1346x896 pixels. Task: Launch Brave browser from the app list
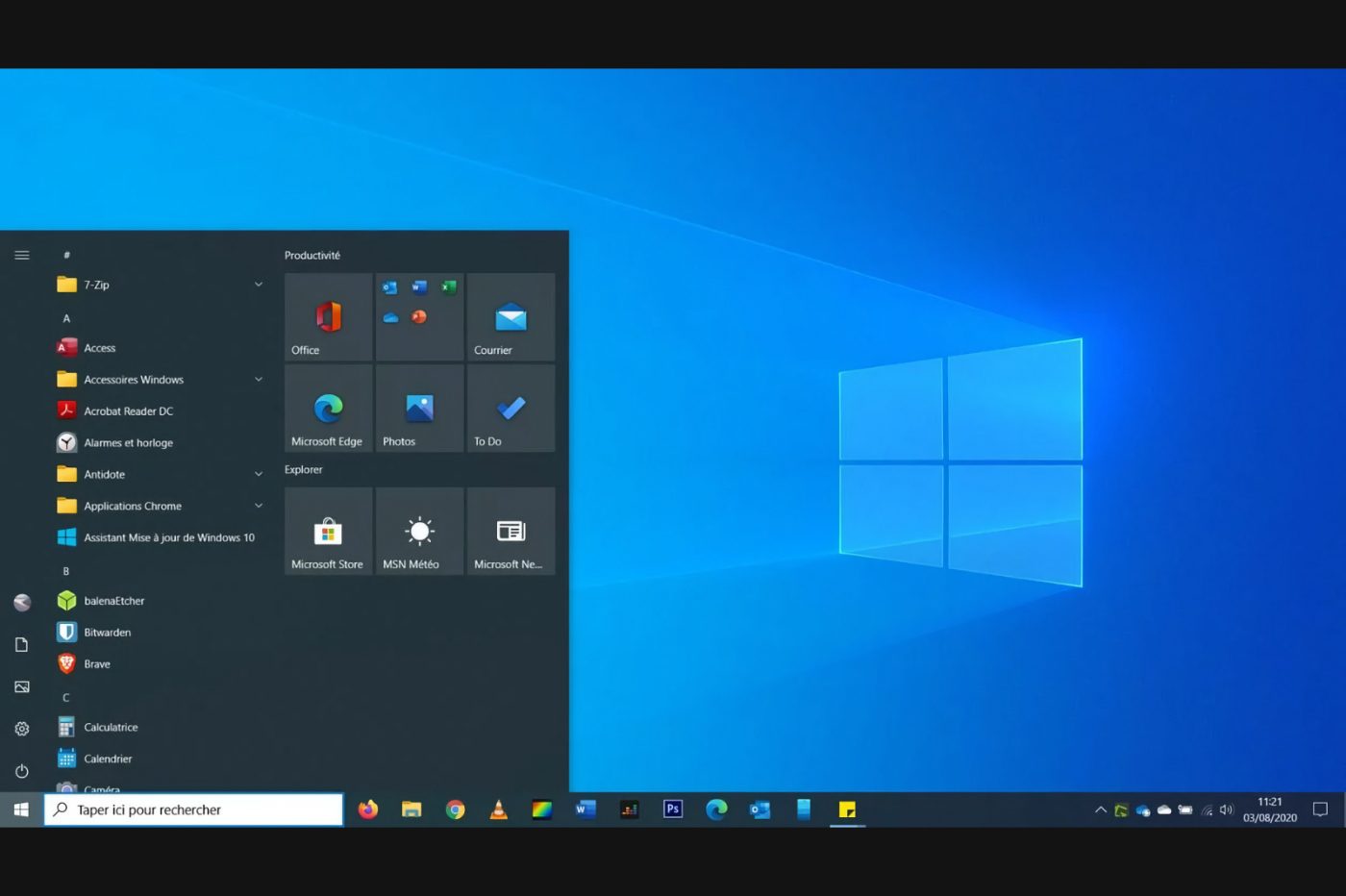tap(160, 664)
